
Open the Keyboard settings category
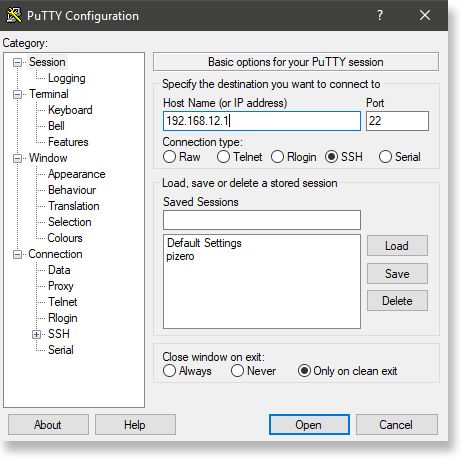pos(70,110)
